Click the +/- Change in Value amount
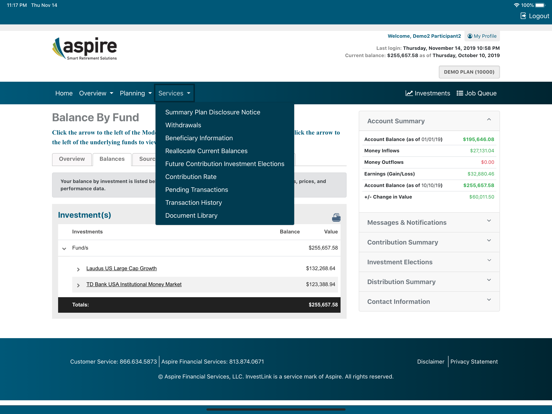Viewport: 552px width, 414px height. pyautogui.click(x=482, y=197)
